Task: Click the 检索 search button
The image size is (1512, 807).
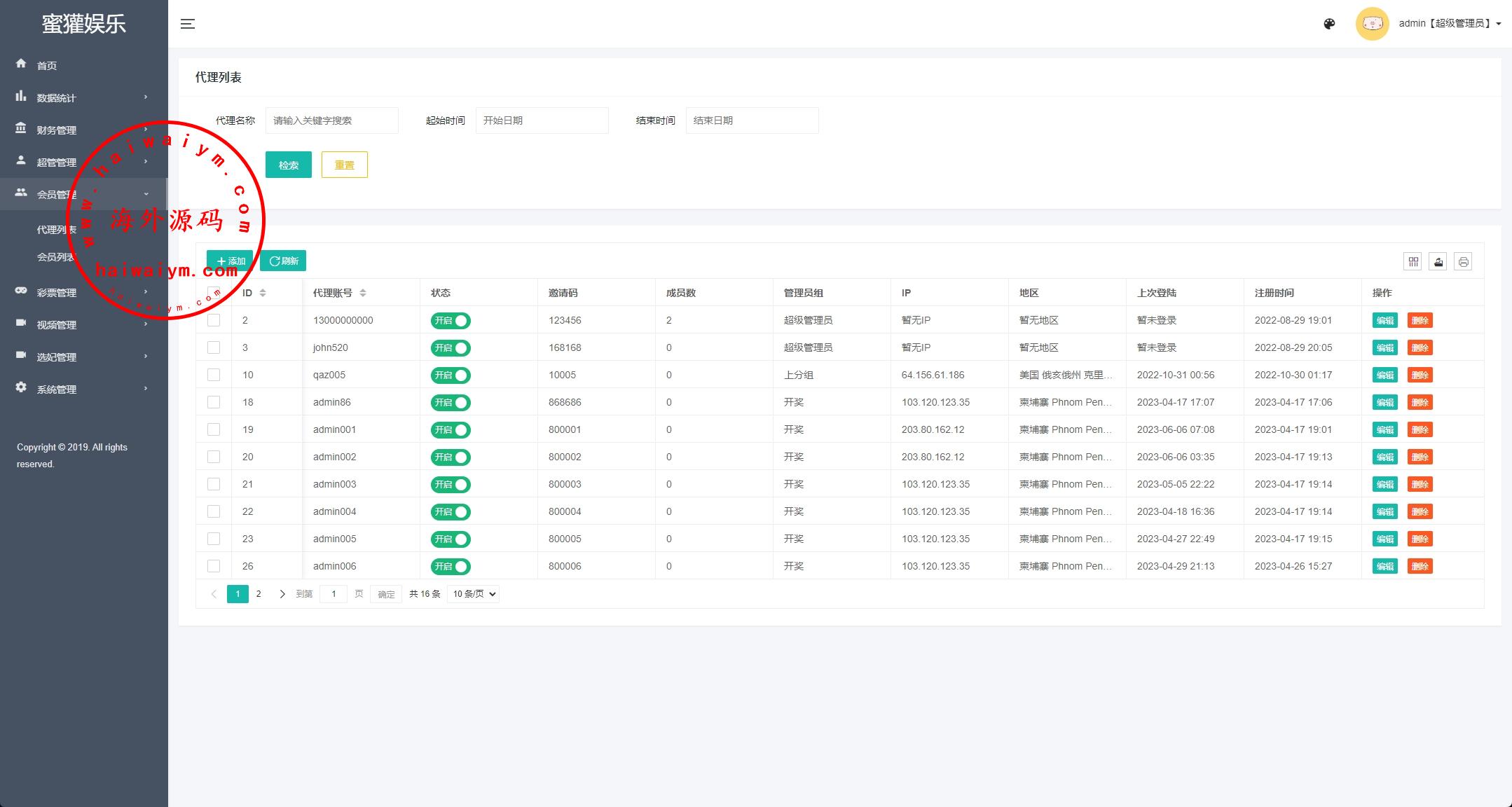Action: pos(289,165)
